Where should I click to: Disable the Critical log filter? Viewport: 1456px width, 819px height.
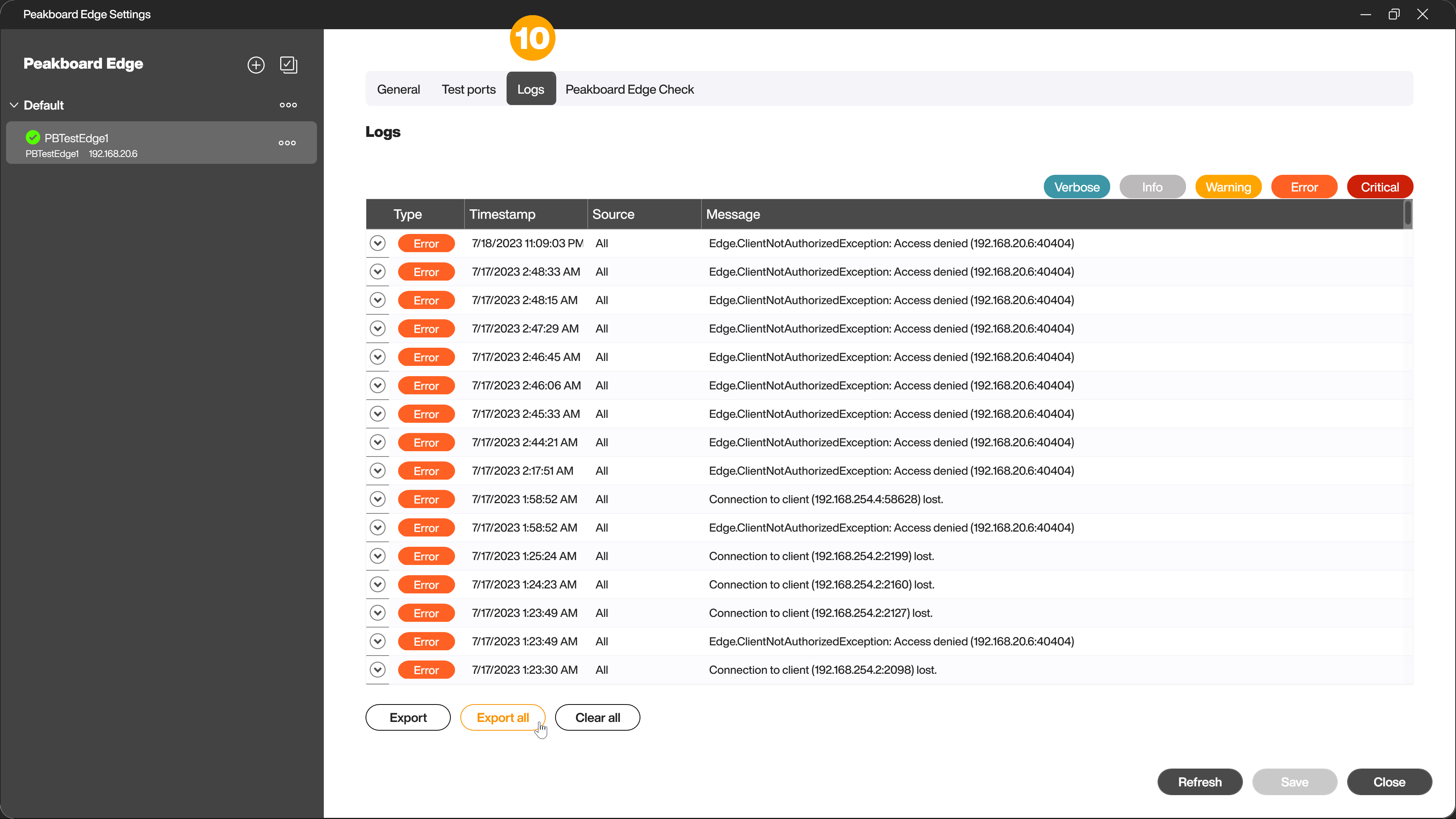click(1380, 187)
